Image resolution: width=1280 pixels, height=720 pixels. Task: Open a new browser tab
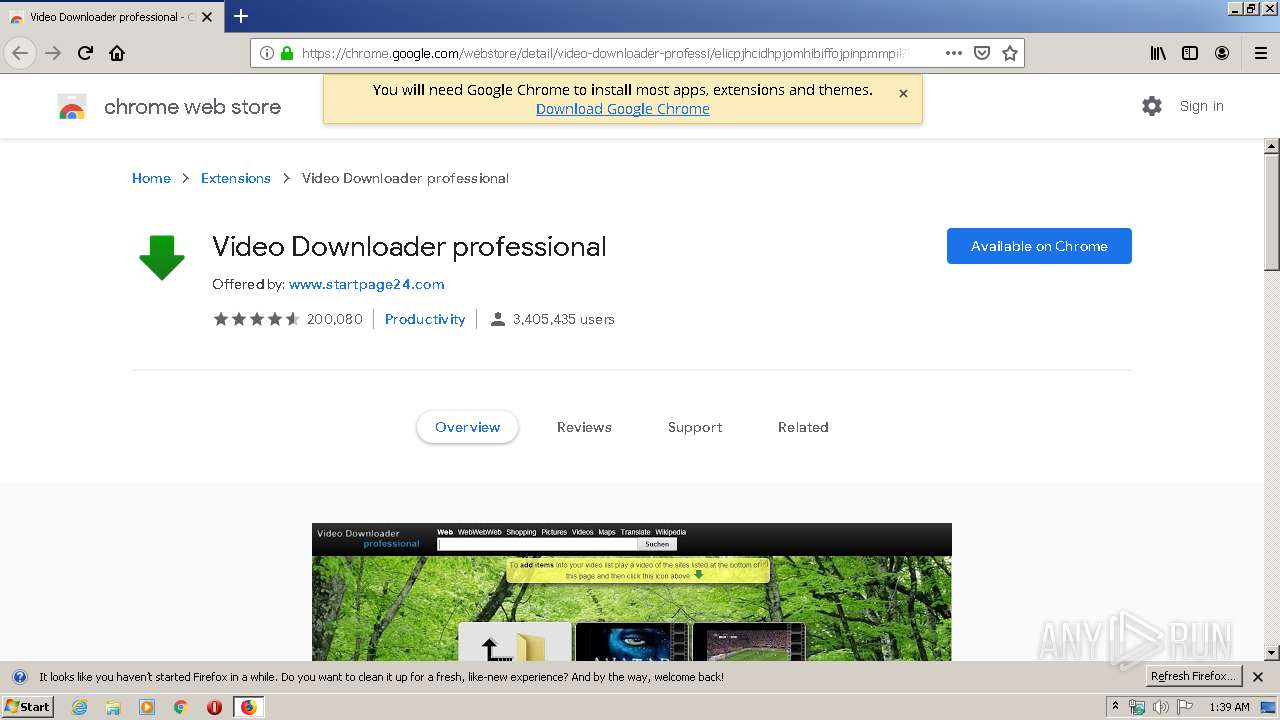[x=241, y=16]
